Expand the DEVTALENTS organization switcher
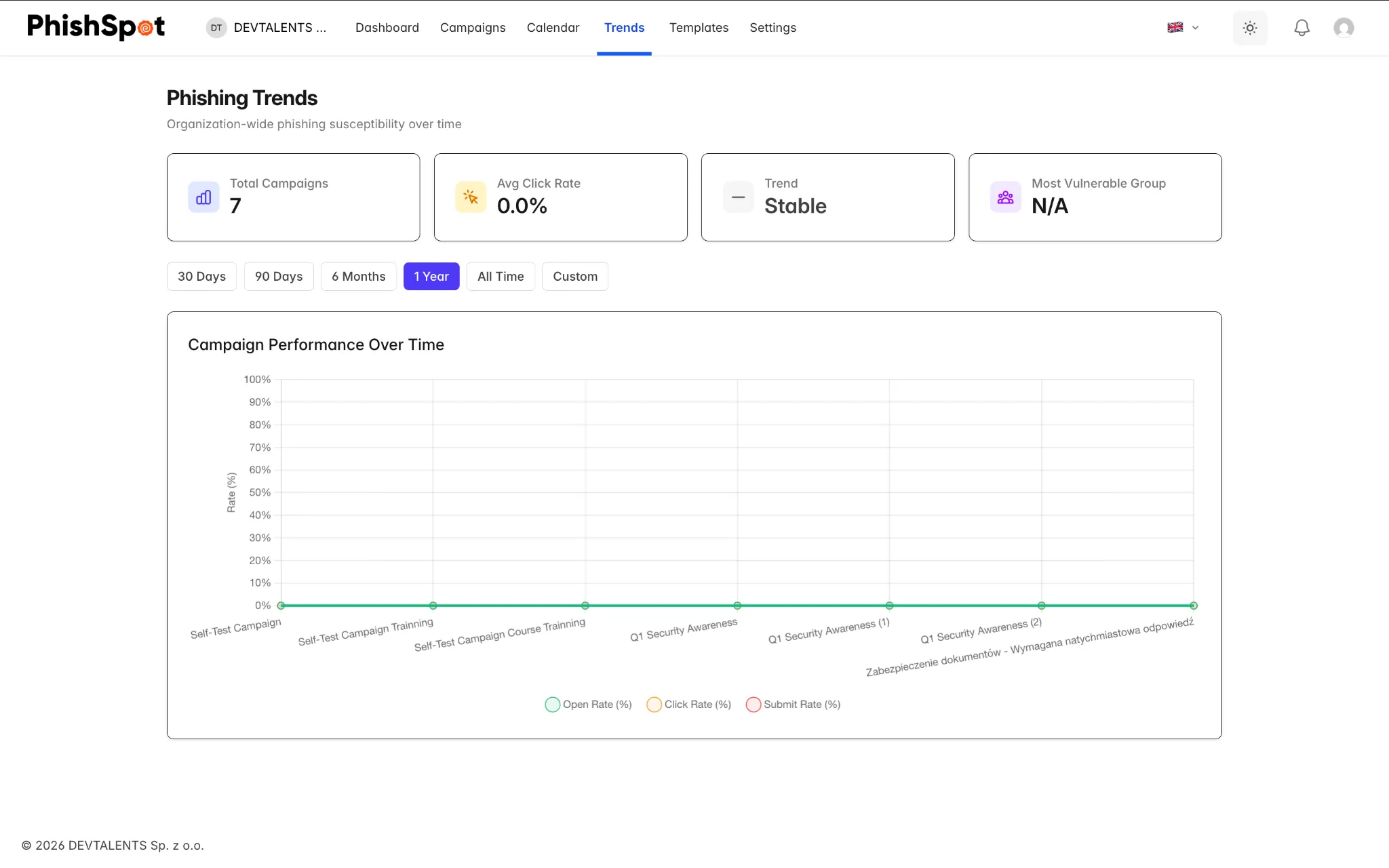This screenshot has height=868, width=1389. (x=267, y=28)
